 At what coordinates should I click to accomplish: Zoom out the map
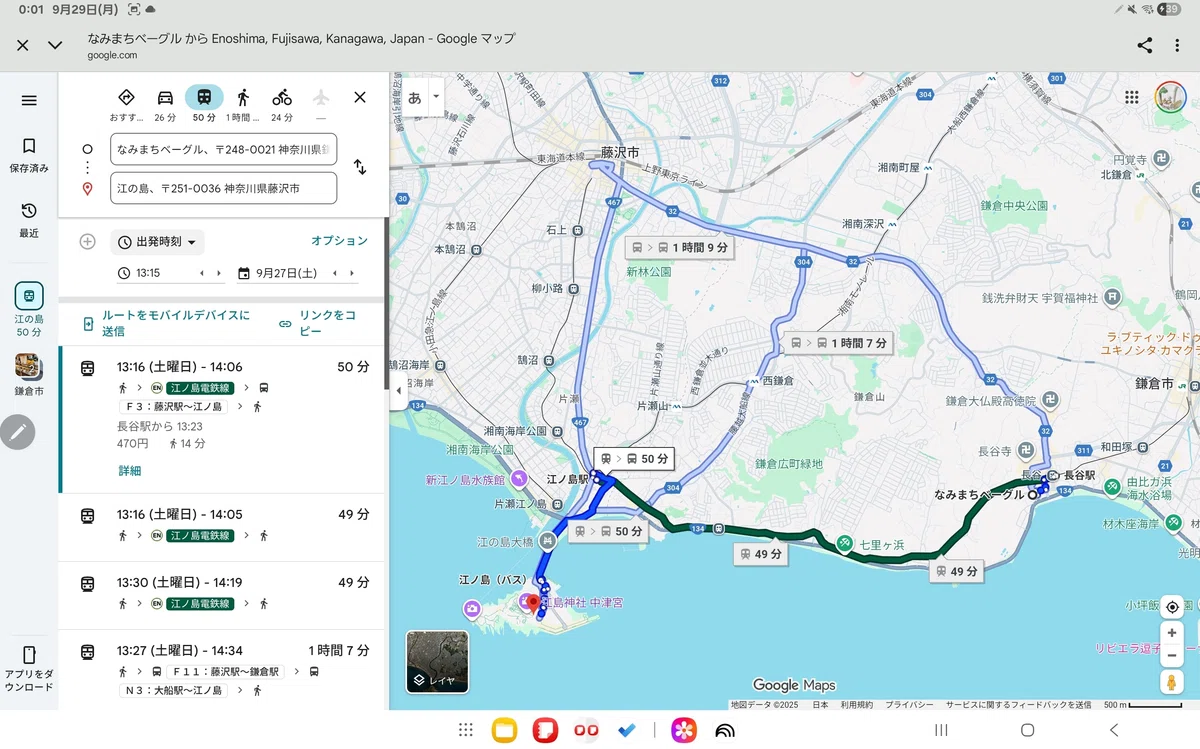tap(1171, 654)
